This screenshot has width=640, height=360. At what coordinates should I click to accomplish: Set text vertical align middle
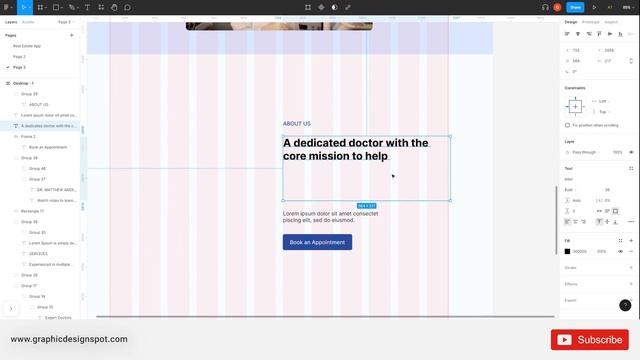(607, 222)
